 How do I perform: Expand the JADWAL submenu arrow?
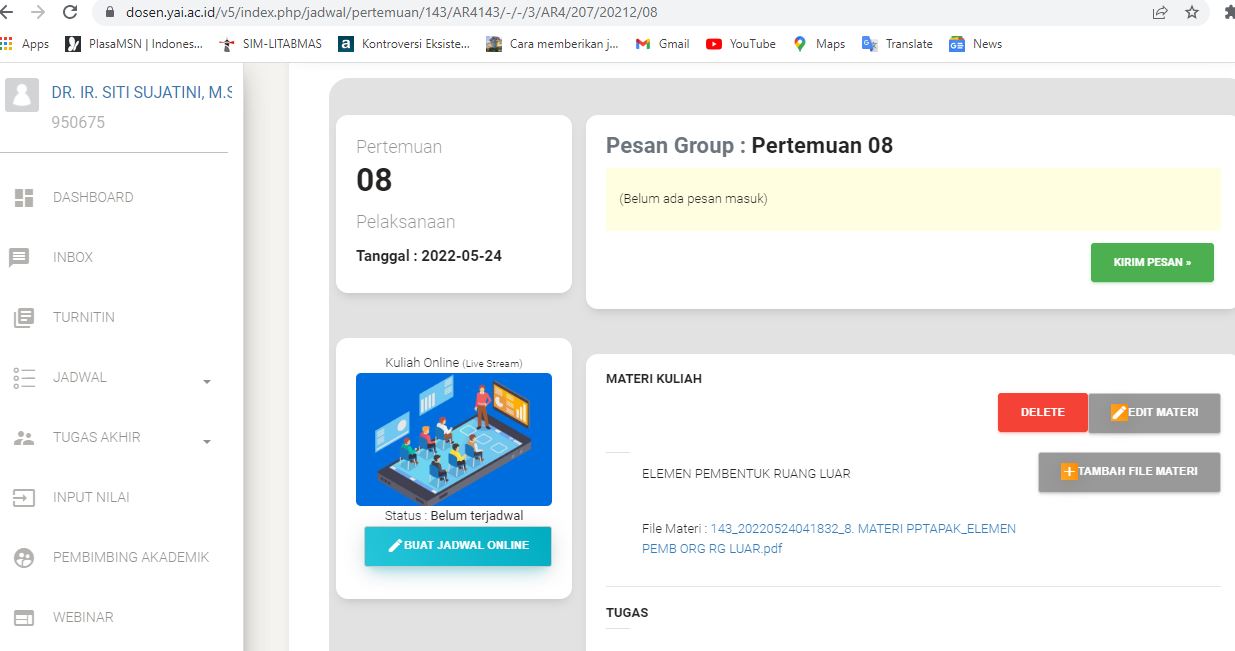click(207, 382)
